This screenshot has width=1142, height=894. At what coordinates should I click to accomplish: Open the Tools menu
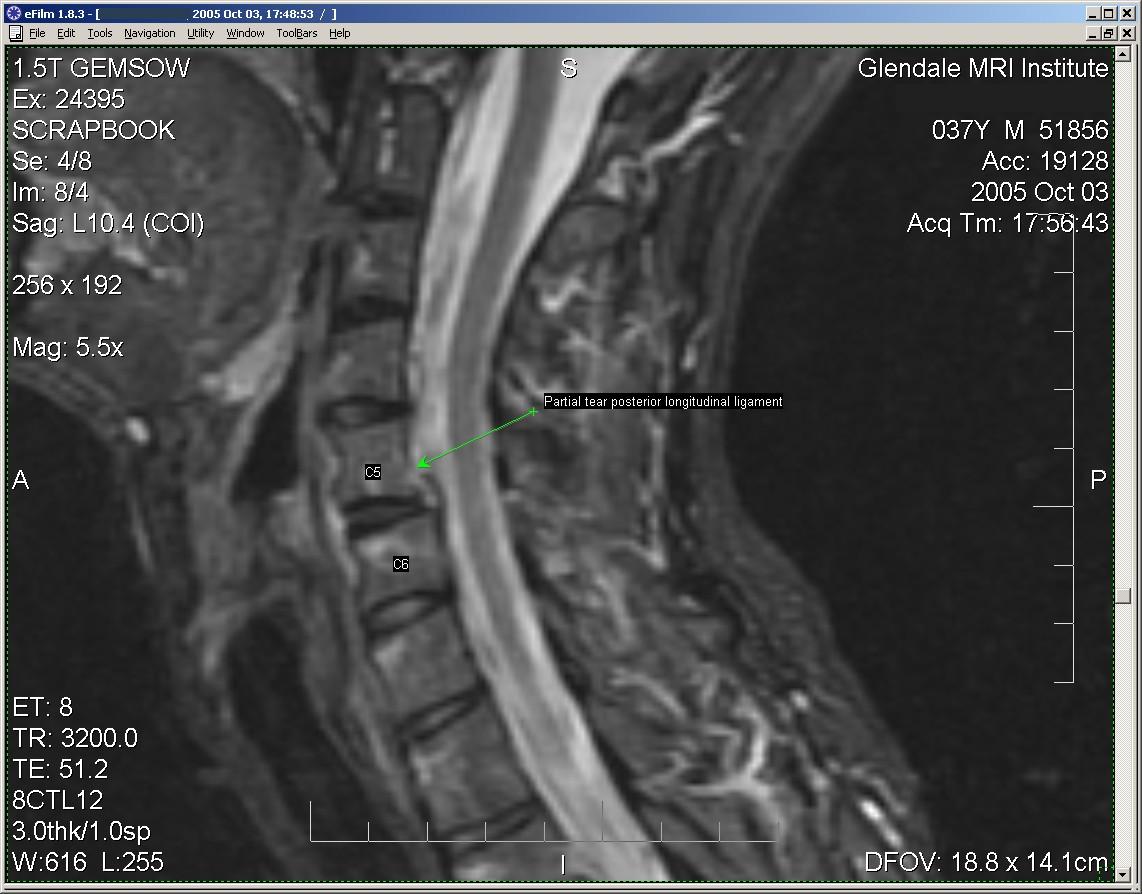click(100, 33)
